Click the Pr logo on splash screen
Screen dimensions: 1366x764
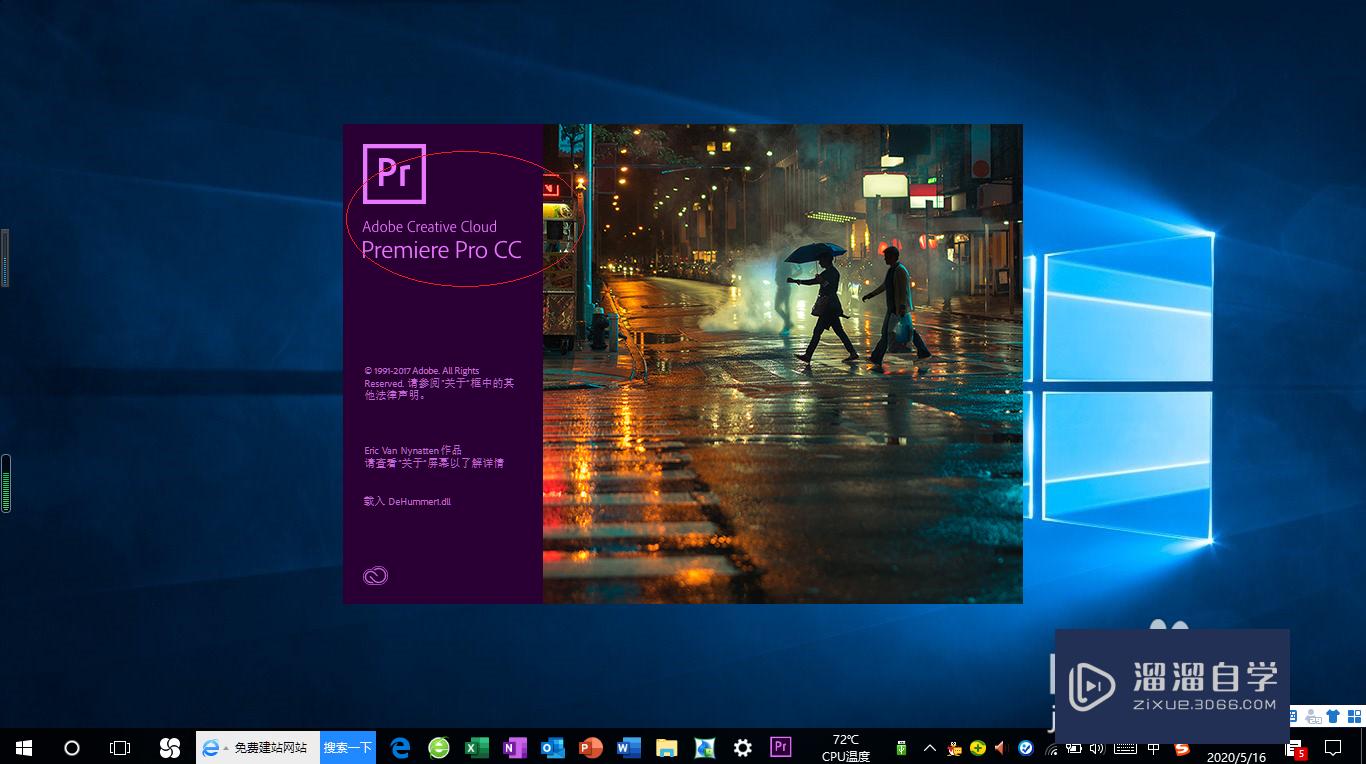click(394, 174)
